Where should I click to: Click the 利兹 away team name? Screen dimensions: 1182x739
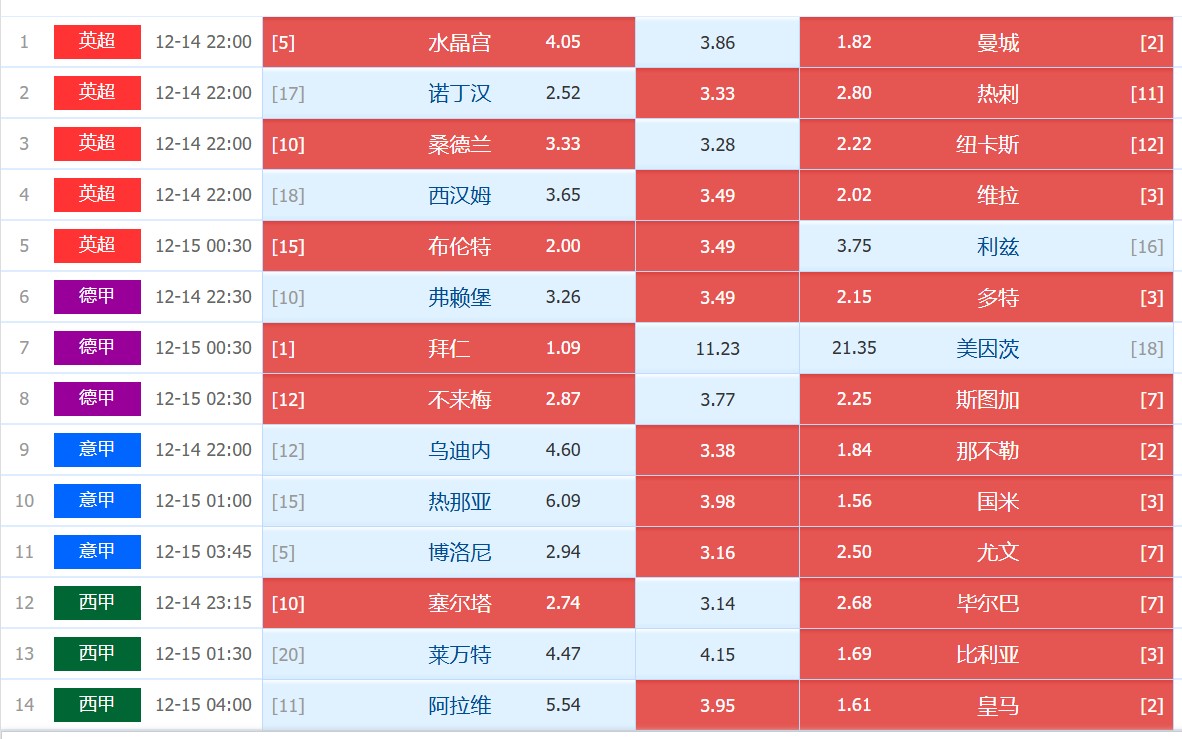click(998, 247)
